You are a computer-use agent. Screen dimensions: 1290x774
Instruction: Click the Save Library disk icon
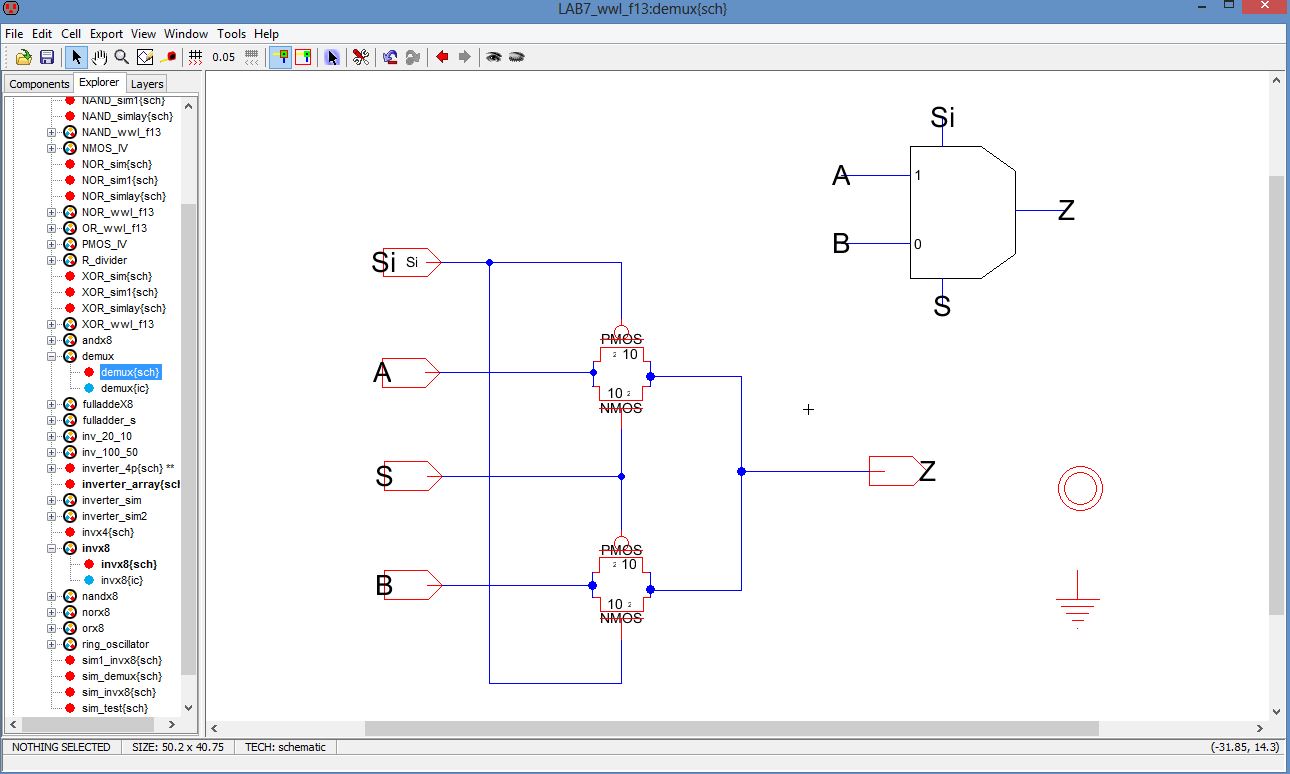46,57
